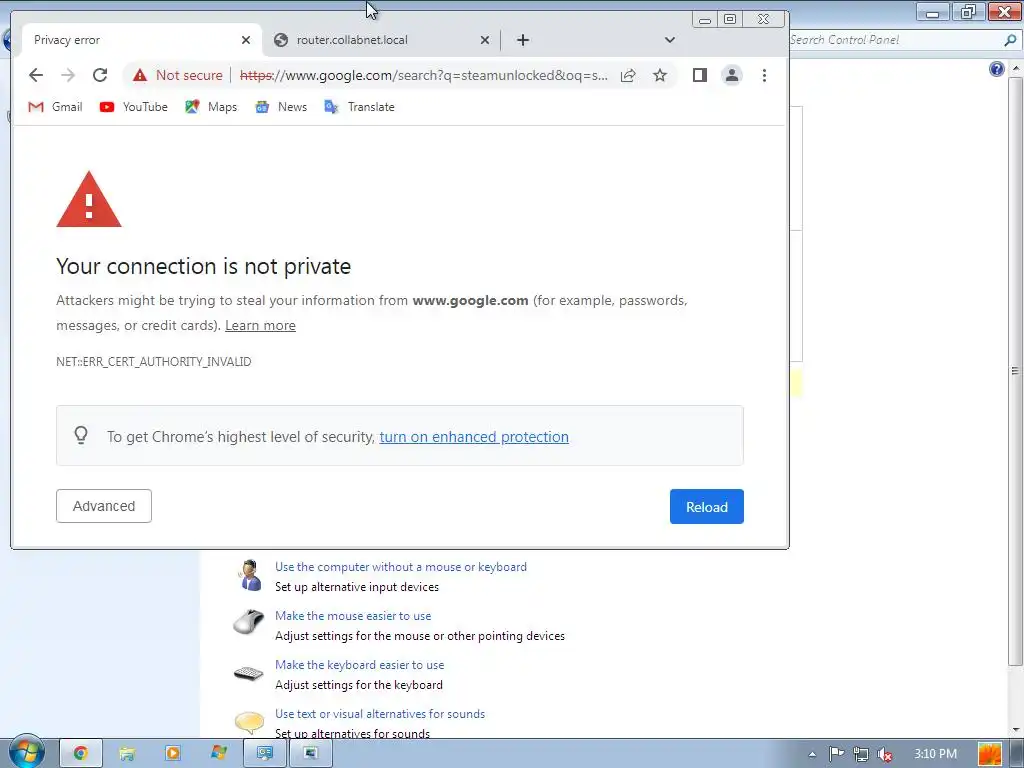Viewport: 1024px width, 768px height.
Task: Click the Control Panel taskbar icon
Action: (264, 754)
